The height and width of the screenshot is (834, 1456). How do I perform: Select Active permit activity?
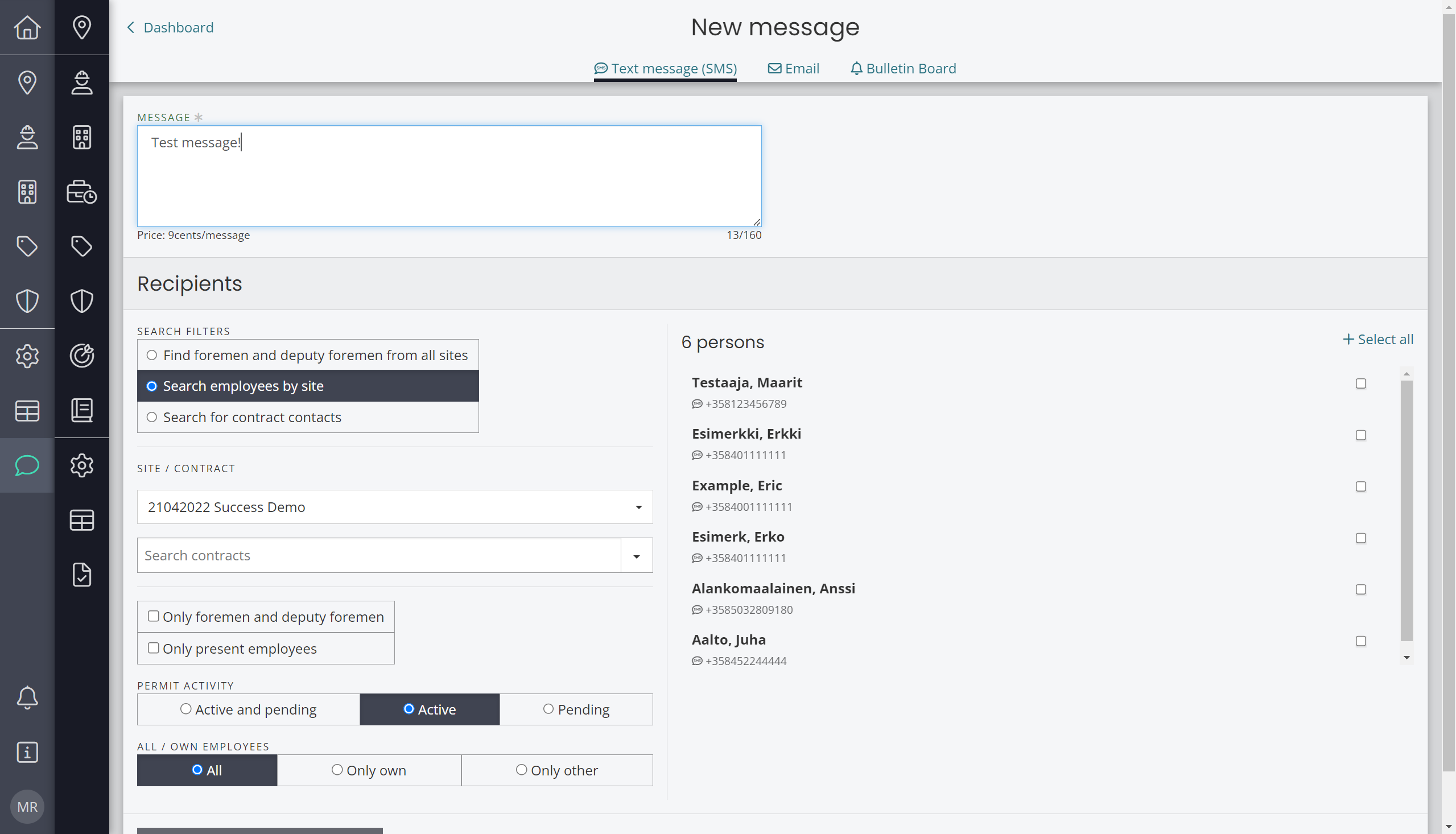[x=430, y=710]
